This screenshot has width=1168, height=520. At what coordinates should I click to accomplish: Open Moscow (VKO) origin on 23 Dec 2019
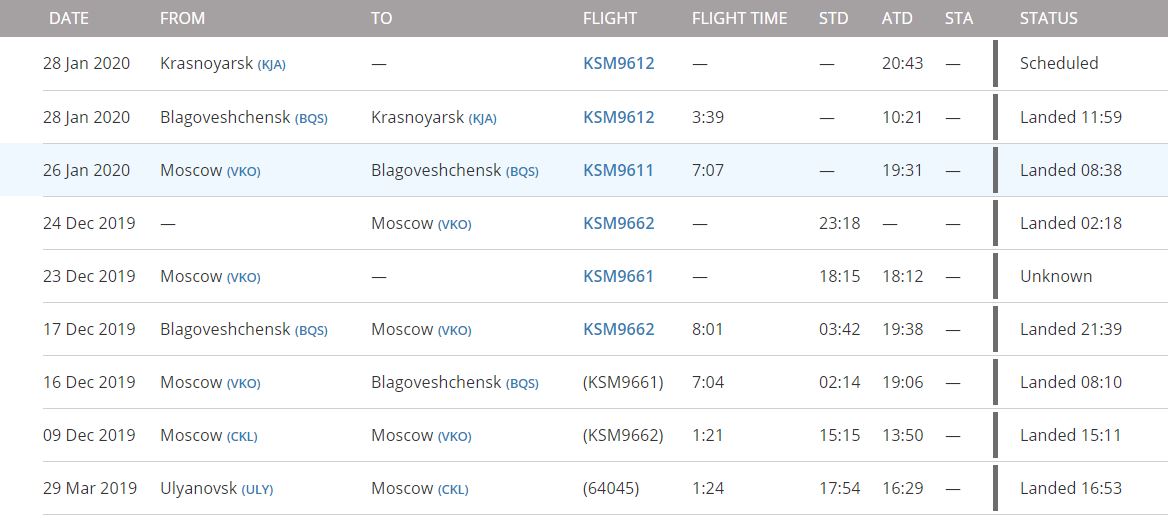[x=210, y=276]
